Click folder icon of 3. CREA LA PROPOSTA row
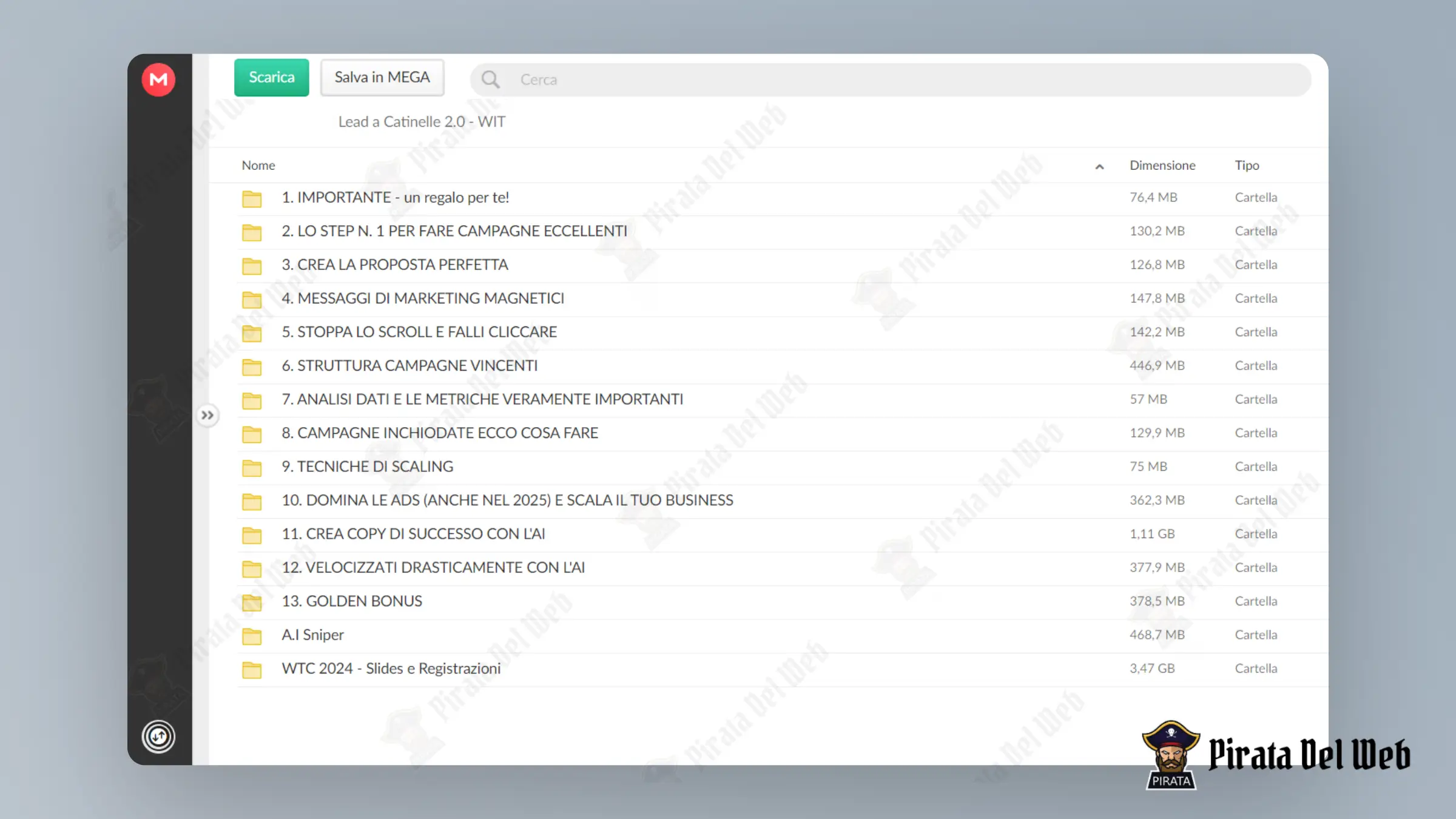The width and height of the screenshot is (1456, 819). coord(252,266)
